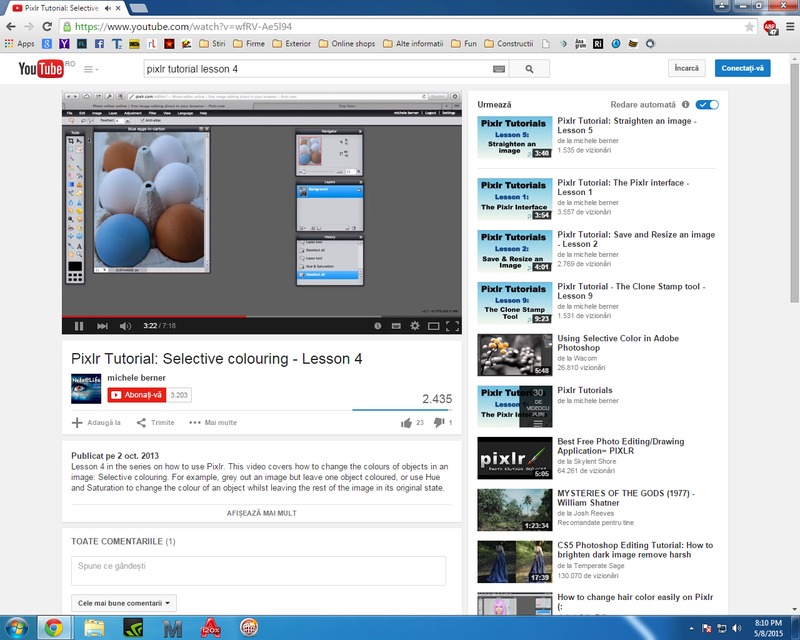The image size is (800, 640).
Task: Open CS5 Photoshop Editing Tutorial video
Action: point(635,550)
